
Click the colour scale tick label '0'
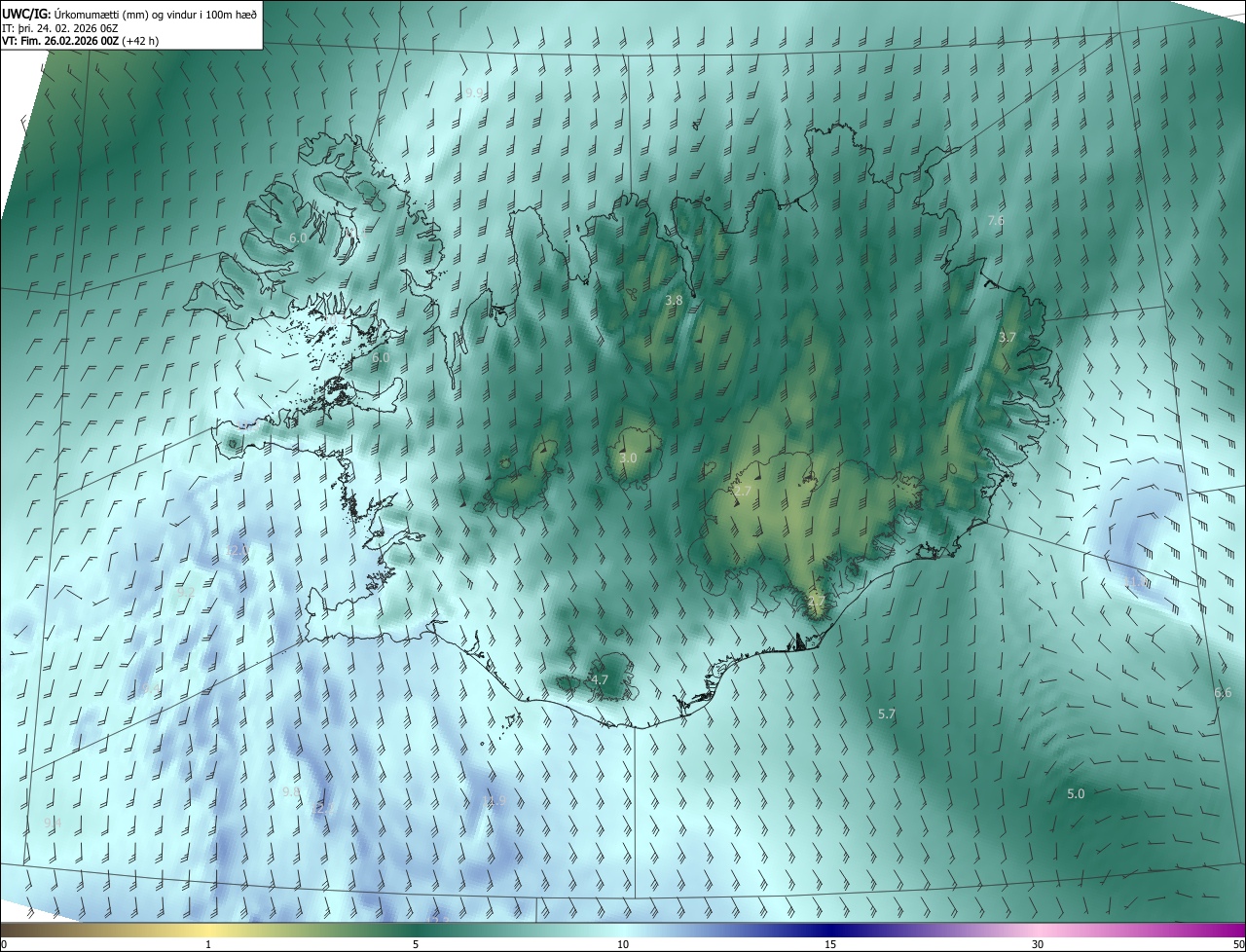click(4, 944)
